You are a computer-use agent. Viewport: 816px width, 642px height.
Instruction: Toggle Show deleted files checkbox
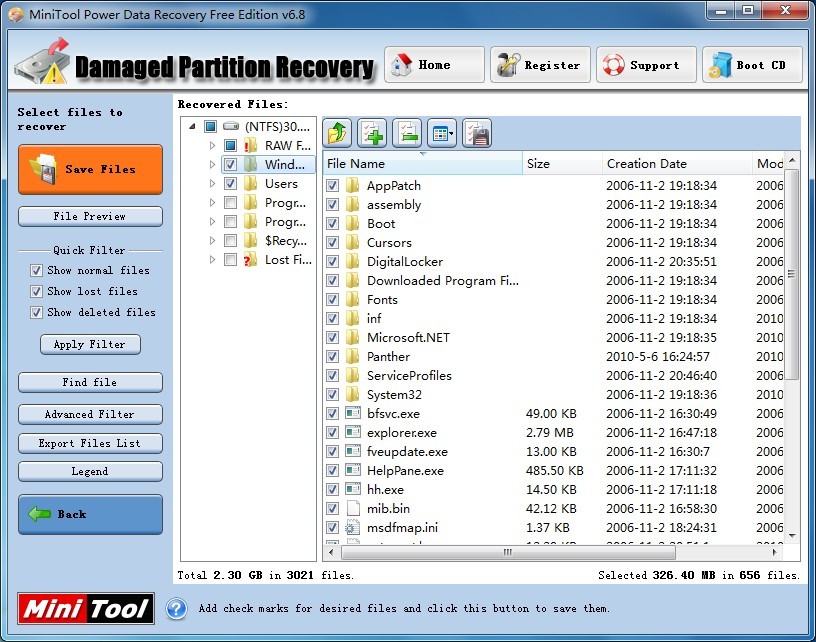click(x=36, y=313)
